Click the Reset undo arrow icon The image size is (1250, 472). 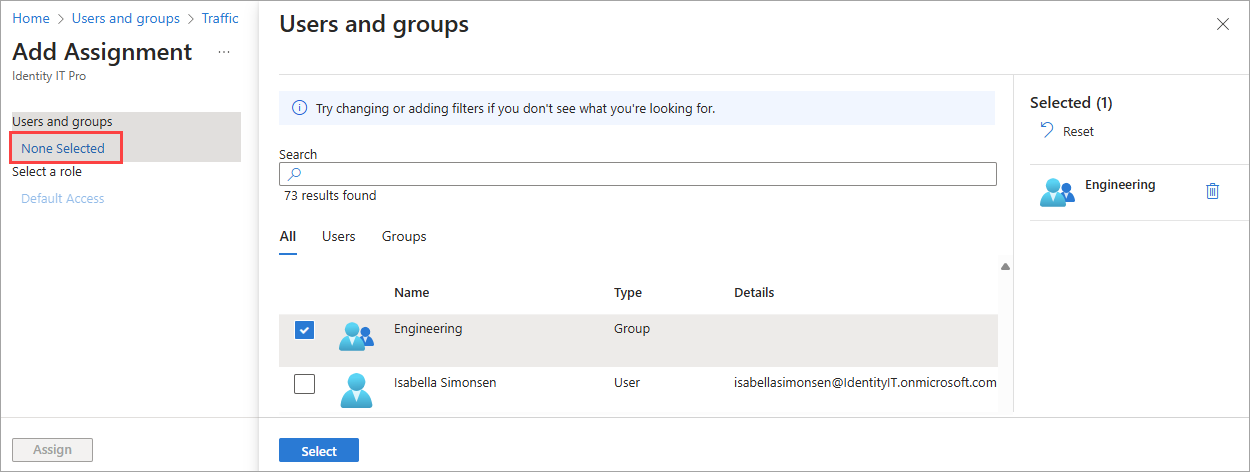[x=1047, y=130]
